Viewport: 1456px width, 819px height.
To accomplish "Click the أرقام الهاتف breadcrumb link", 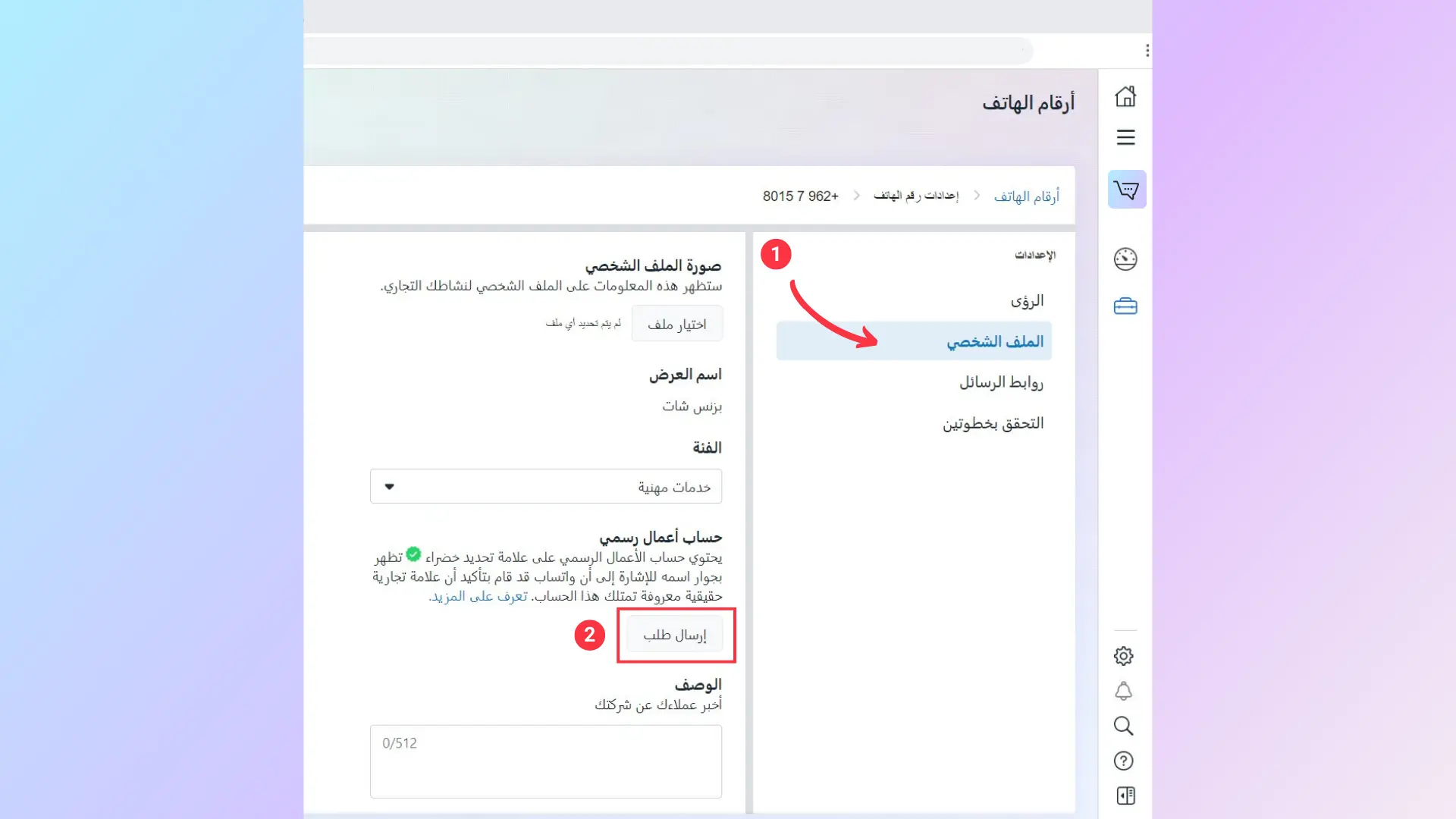I will tap(1027, 196).
